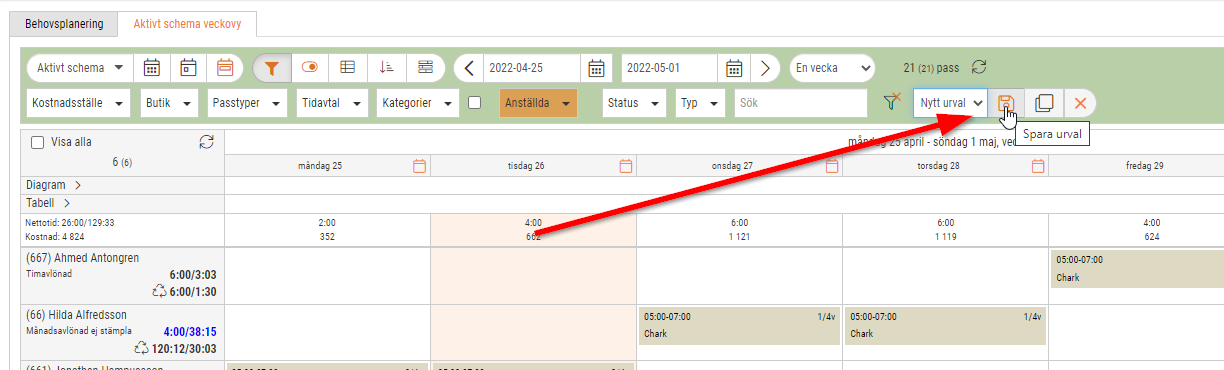Open the Kostnadsställe dropdown
The image size is (1224, 370).
[x=78, y=103]
